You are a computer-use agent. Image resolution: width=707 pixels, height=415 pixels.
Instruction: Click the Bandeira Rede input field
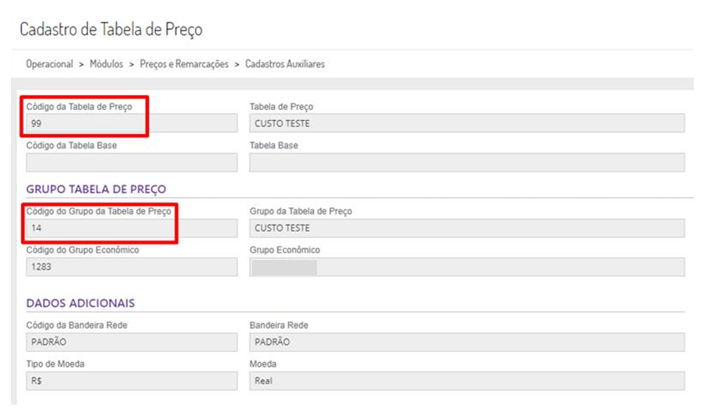click(x=466, y=342)
